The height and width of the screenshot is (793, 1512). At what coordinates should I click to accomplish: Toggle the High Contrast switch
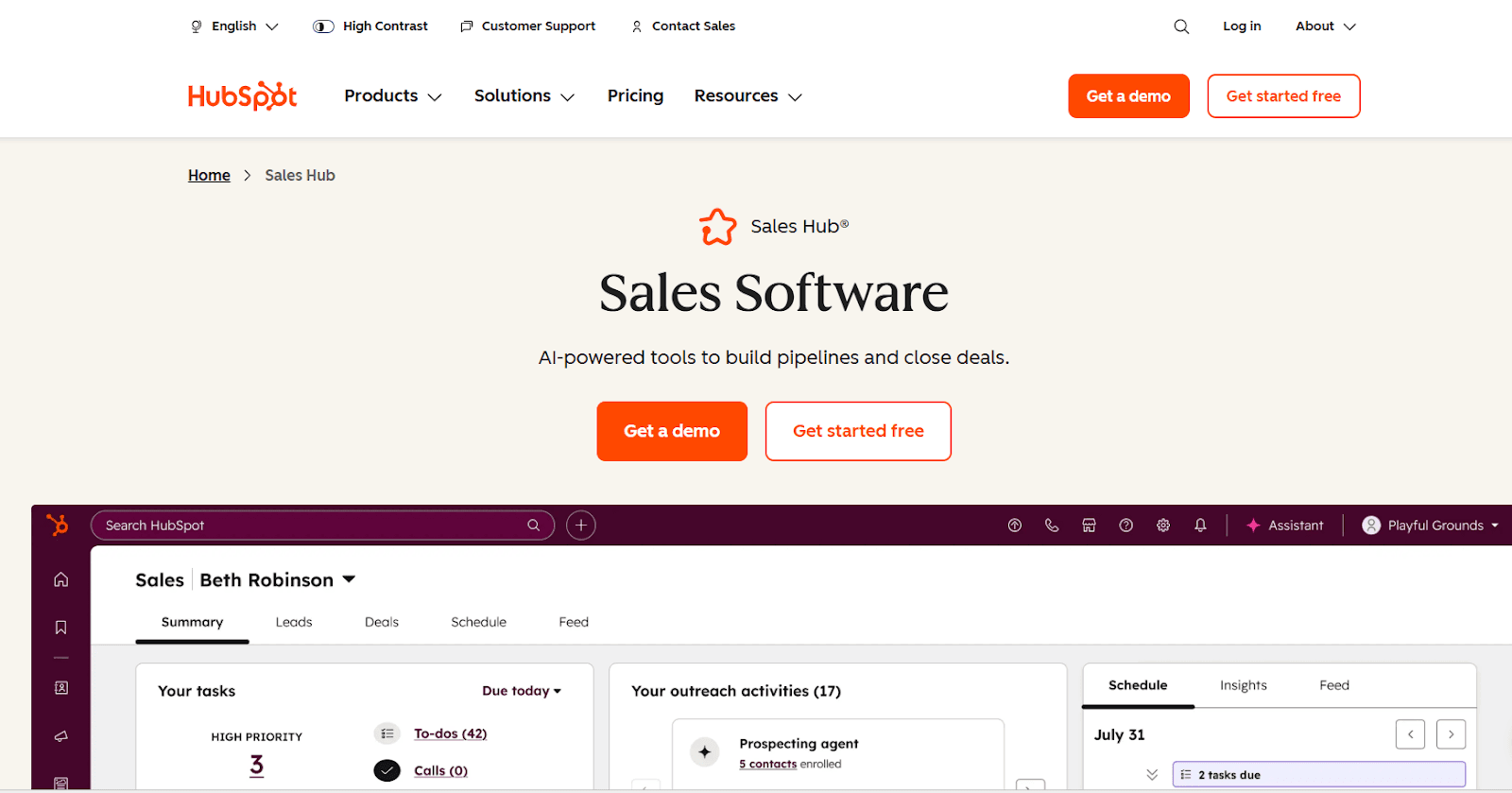coord(323,26)
